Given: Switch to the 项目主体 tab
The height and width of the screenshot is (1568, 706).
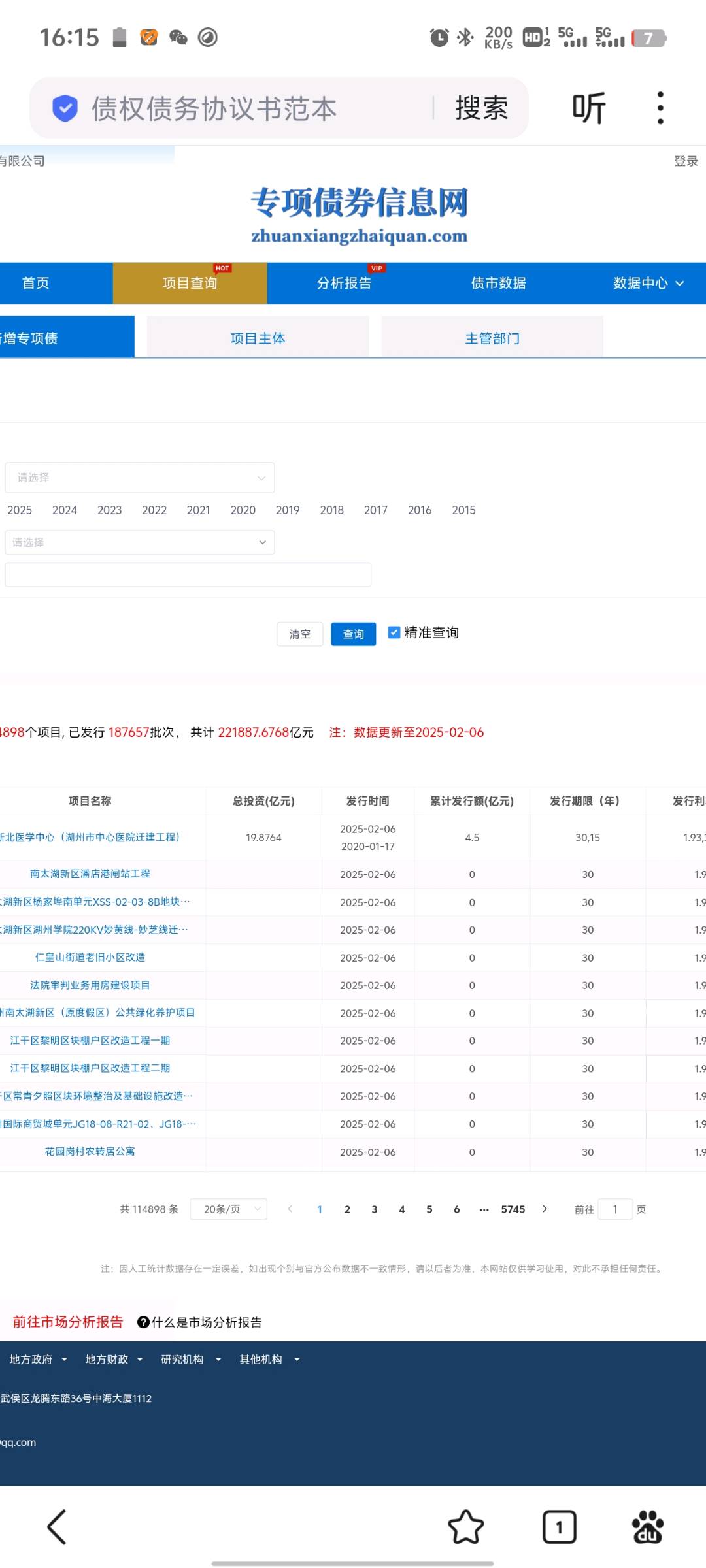Looking at the screenshot, I should 258,338.
